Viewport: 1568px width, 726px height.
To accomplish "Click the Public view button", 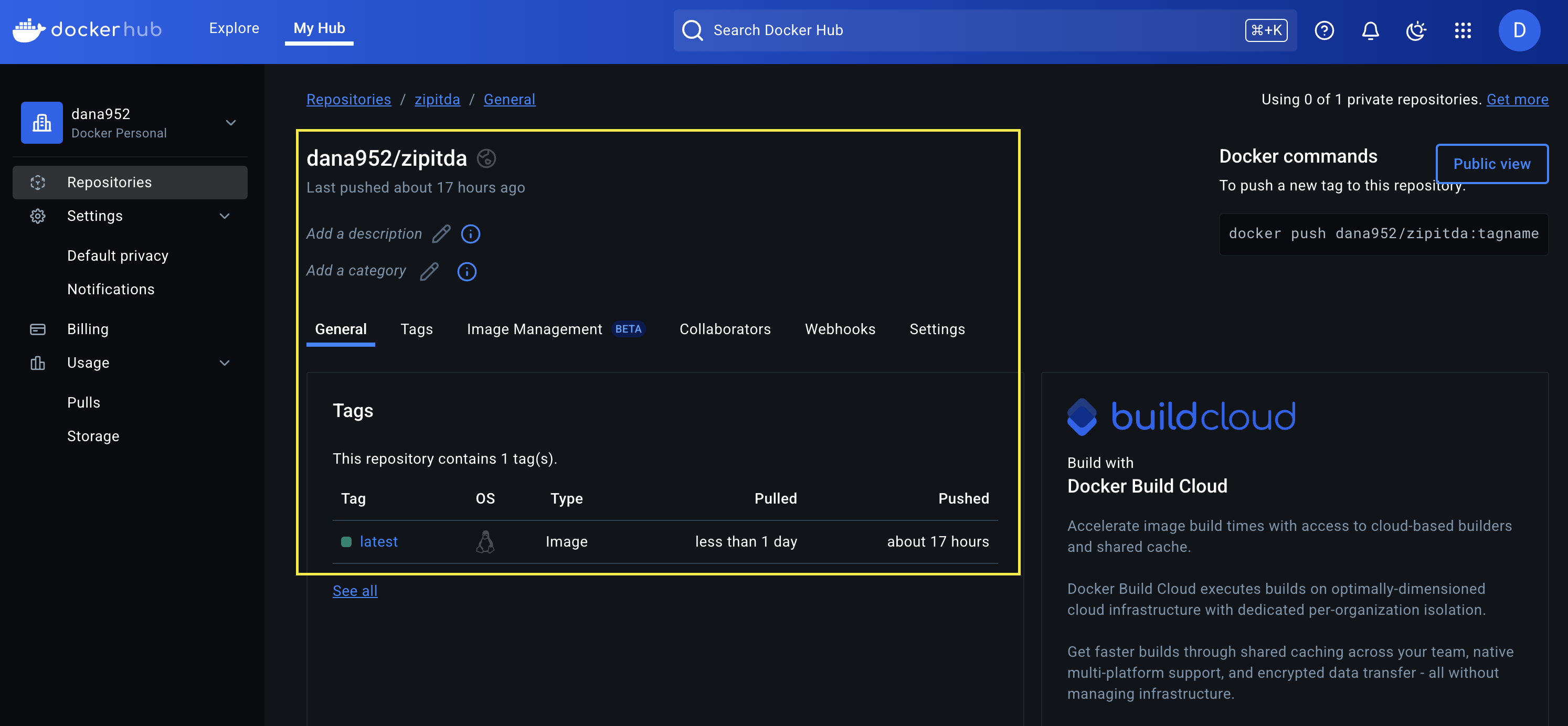I will pos(1492,164).
